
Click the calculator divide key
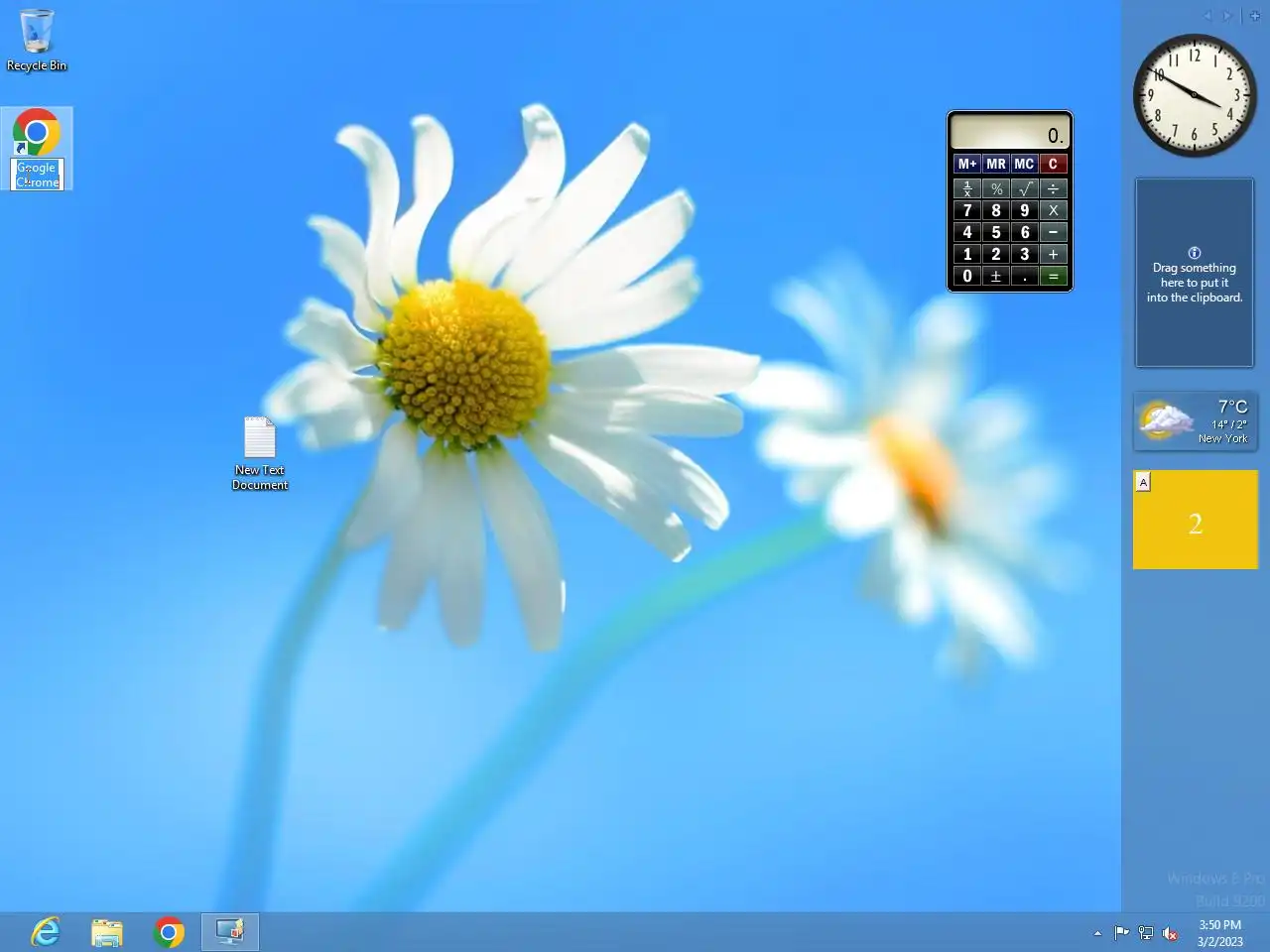coord(1054,188)
